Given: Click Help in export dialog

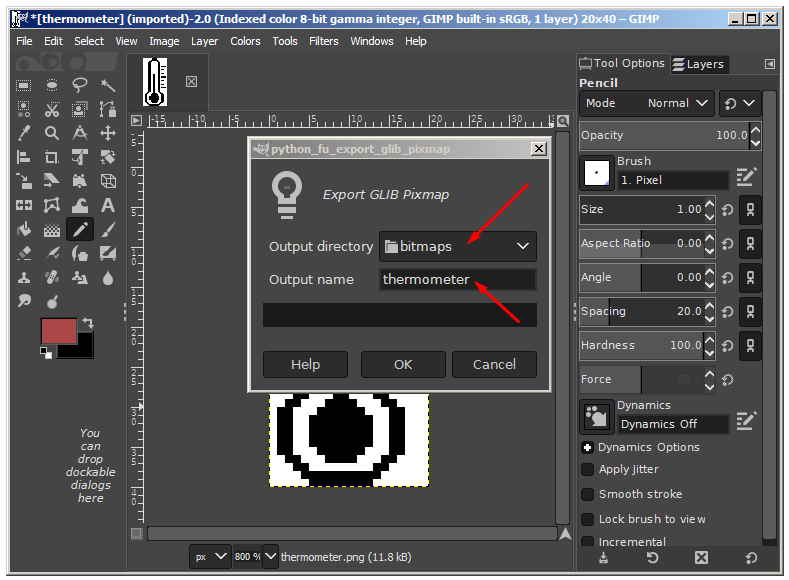Looking at the screenshot, I should tap(305, 364).
